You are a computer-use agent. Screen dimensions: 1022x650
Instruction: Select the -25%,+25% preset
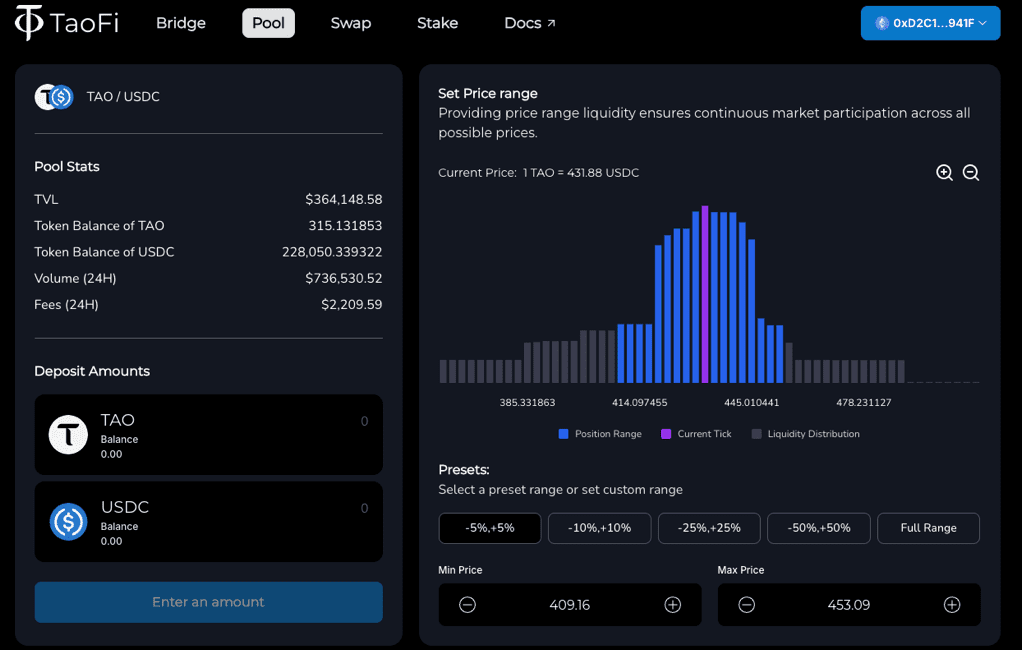coord(709,528)
